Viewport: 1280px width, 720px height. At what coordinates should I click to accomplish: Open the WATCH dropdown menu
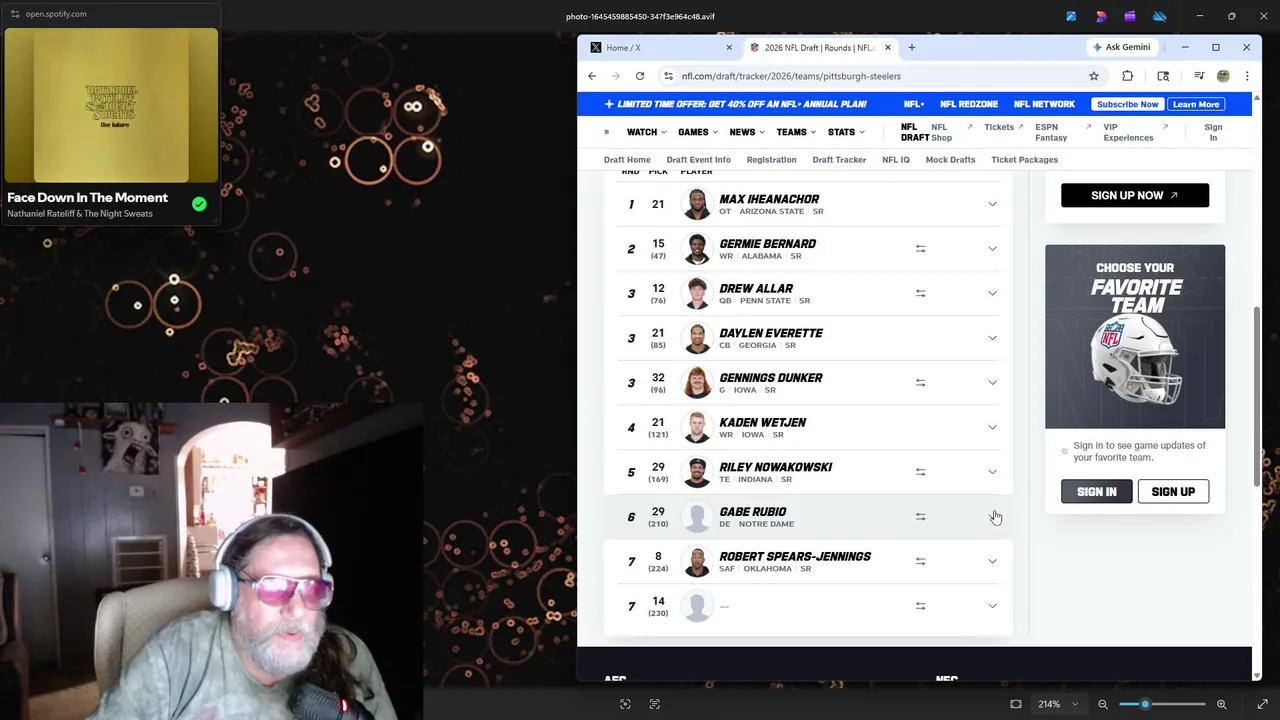[646, 132]
